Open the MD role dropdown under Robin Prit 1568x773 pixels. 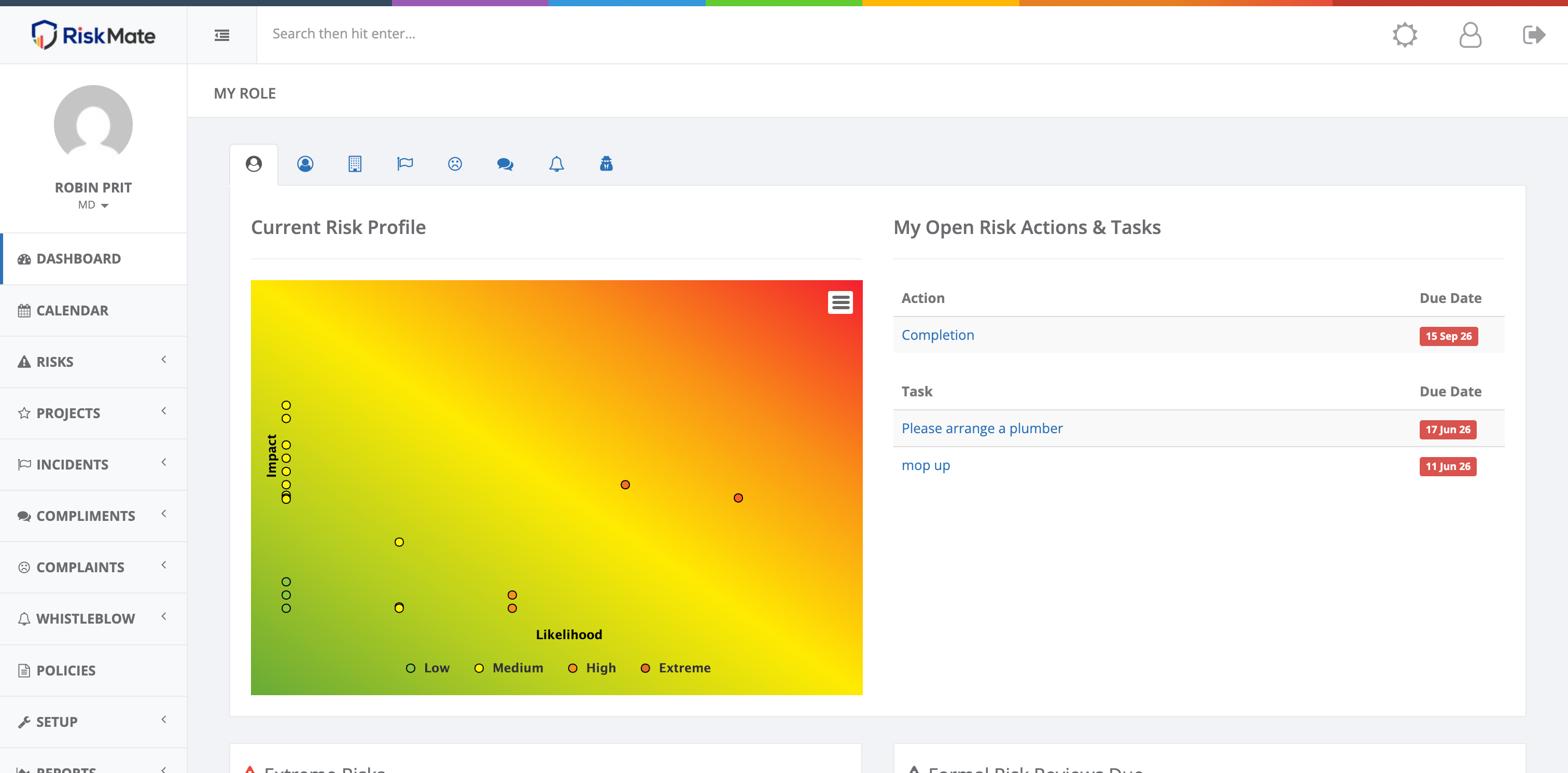point(93,205)
